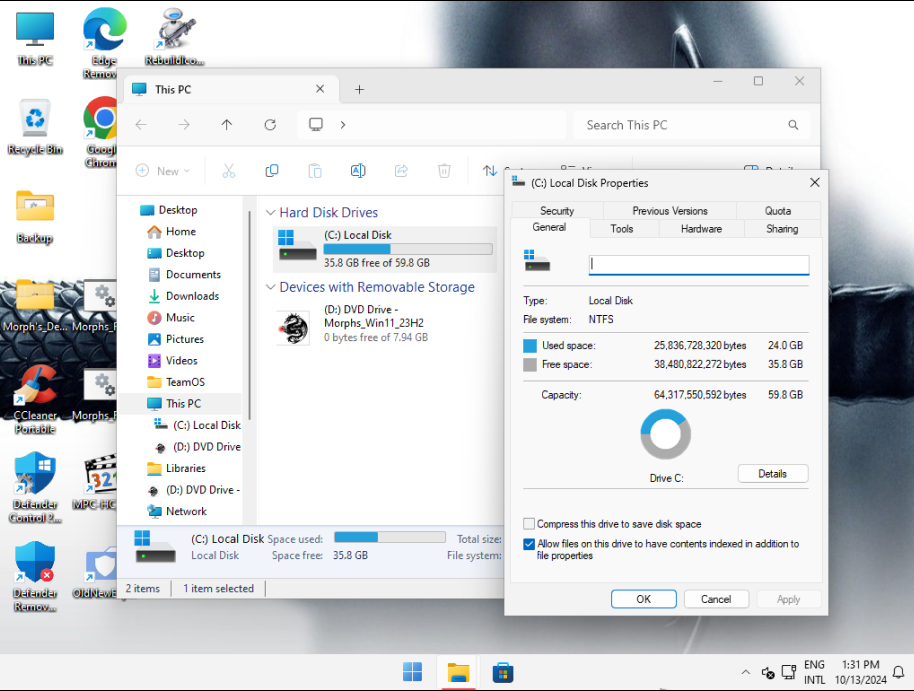914x691 pixels.
Task: Add a new Explorer tab with plus
Action: point(360,89)
